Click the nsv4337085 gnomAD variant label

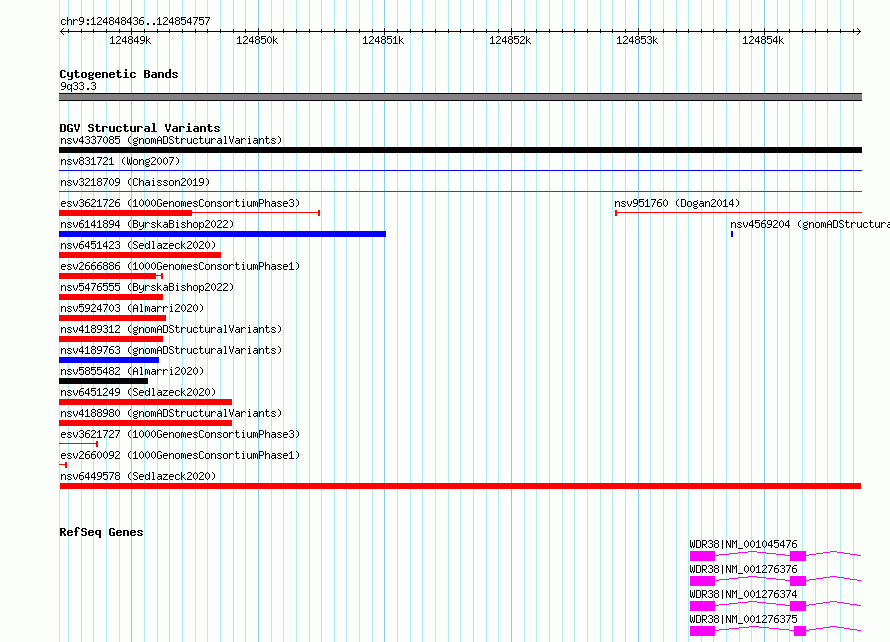tap(171, 140)
